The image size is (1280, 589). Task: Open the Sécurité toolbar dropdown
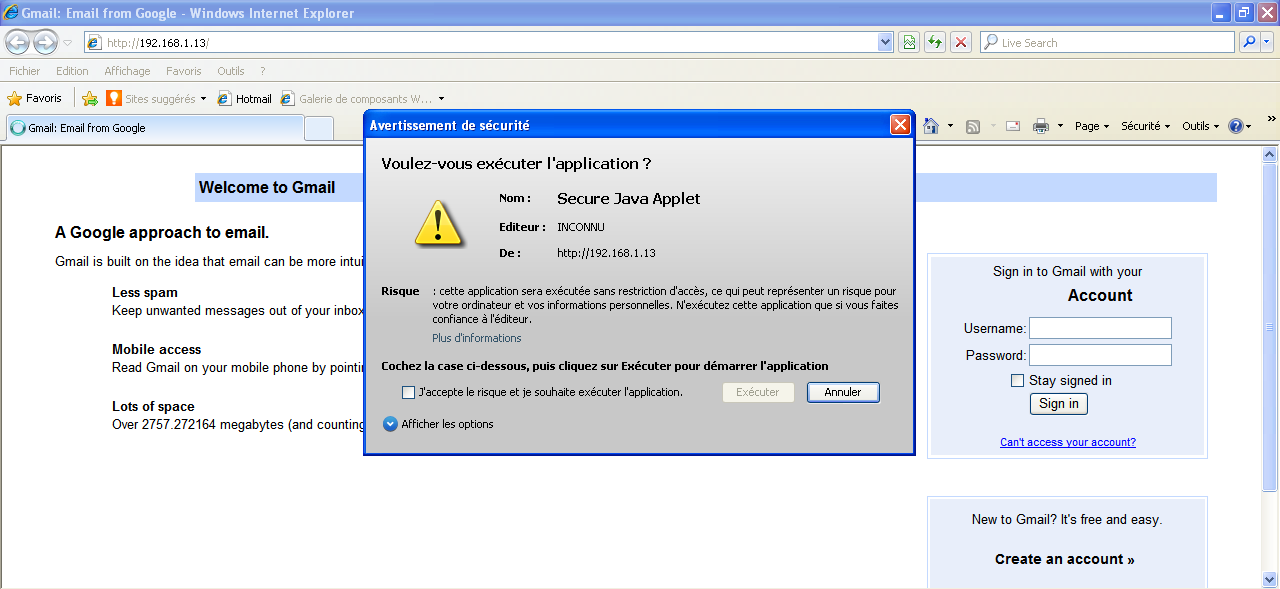coord(1145,126)
